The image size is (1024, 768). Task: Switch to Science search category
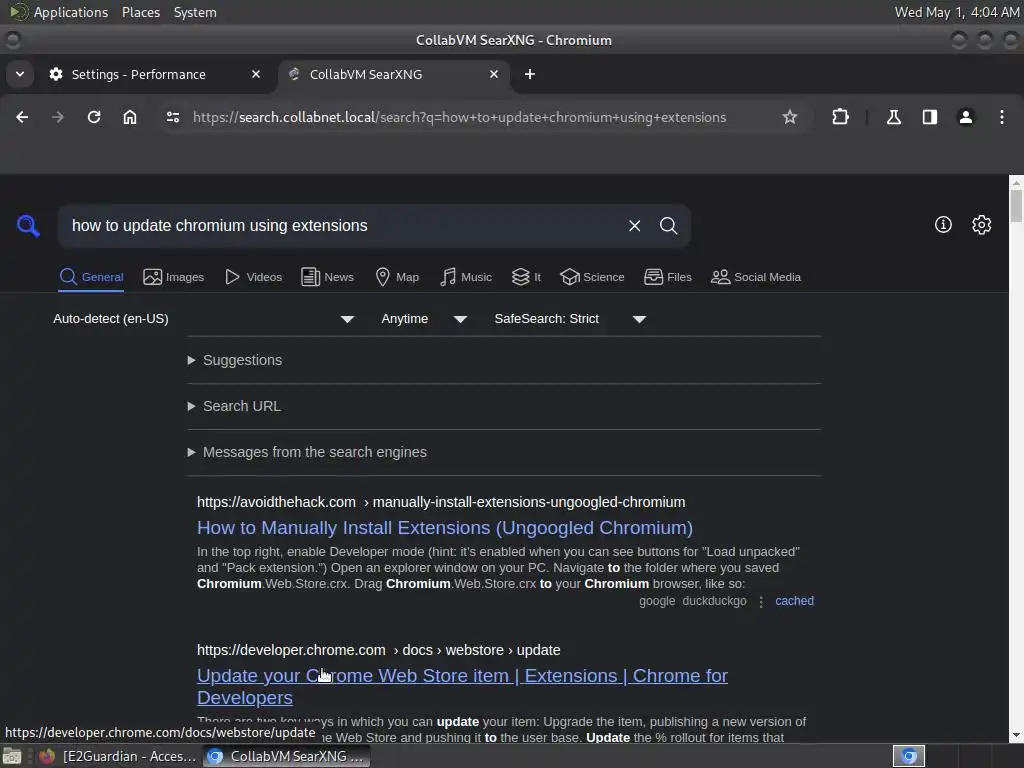(x=592, y=277)
